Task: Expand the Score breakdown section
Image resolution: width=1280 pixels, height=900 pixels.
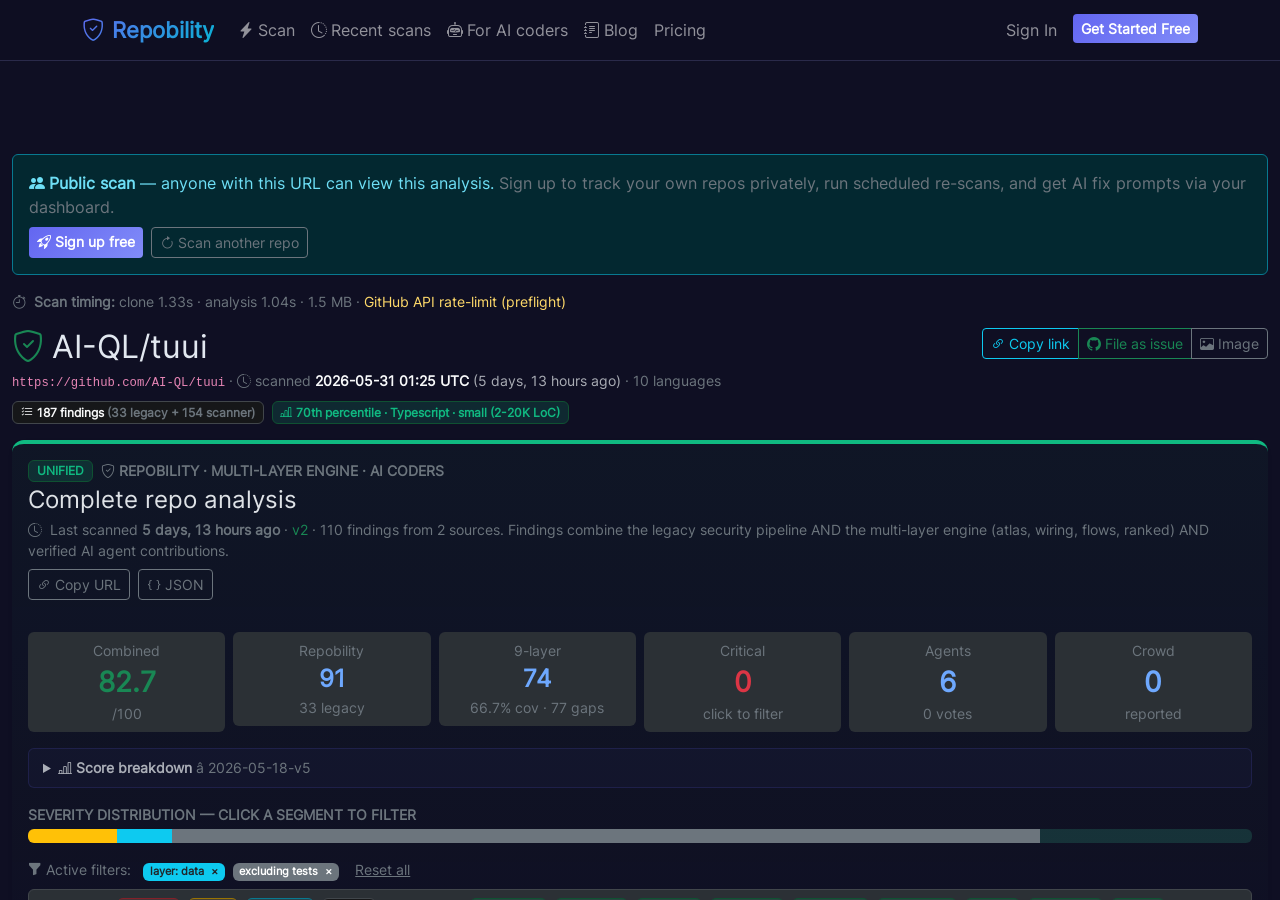Action: coord(640,768)
